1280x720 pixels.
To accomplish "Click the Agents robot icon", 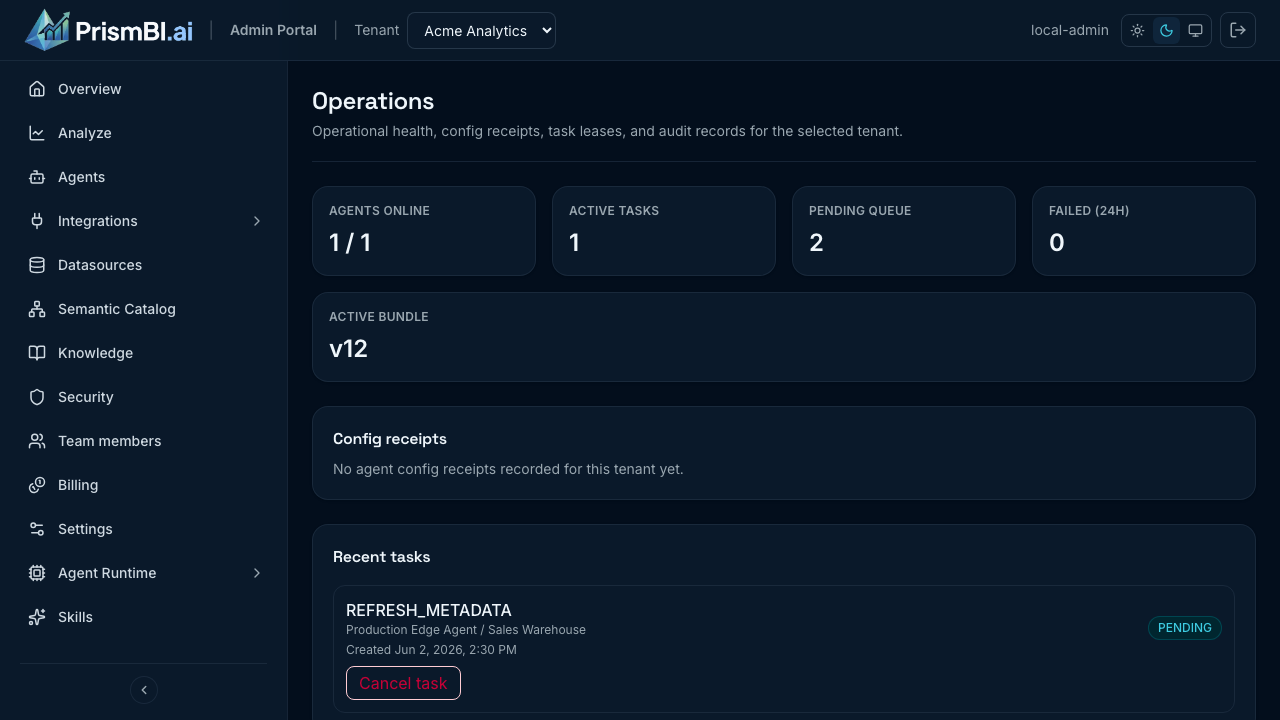I will pyautogui.click(x=37, y=177).
